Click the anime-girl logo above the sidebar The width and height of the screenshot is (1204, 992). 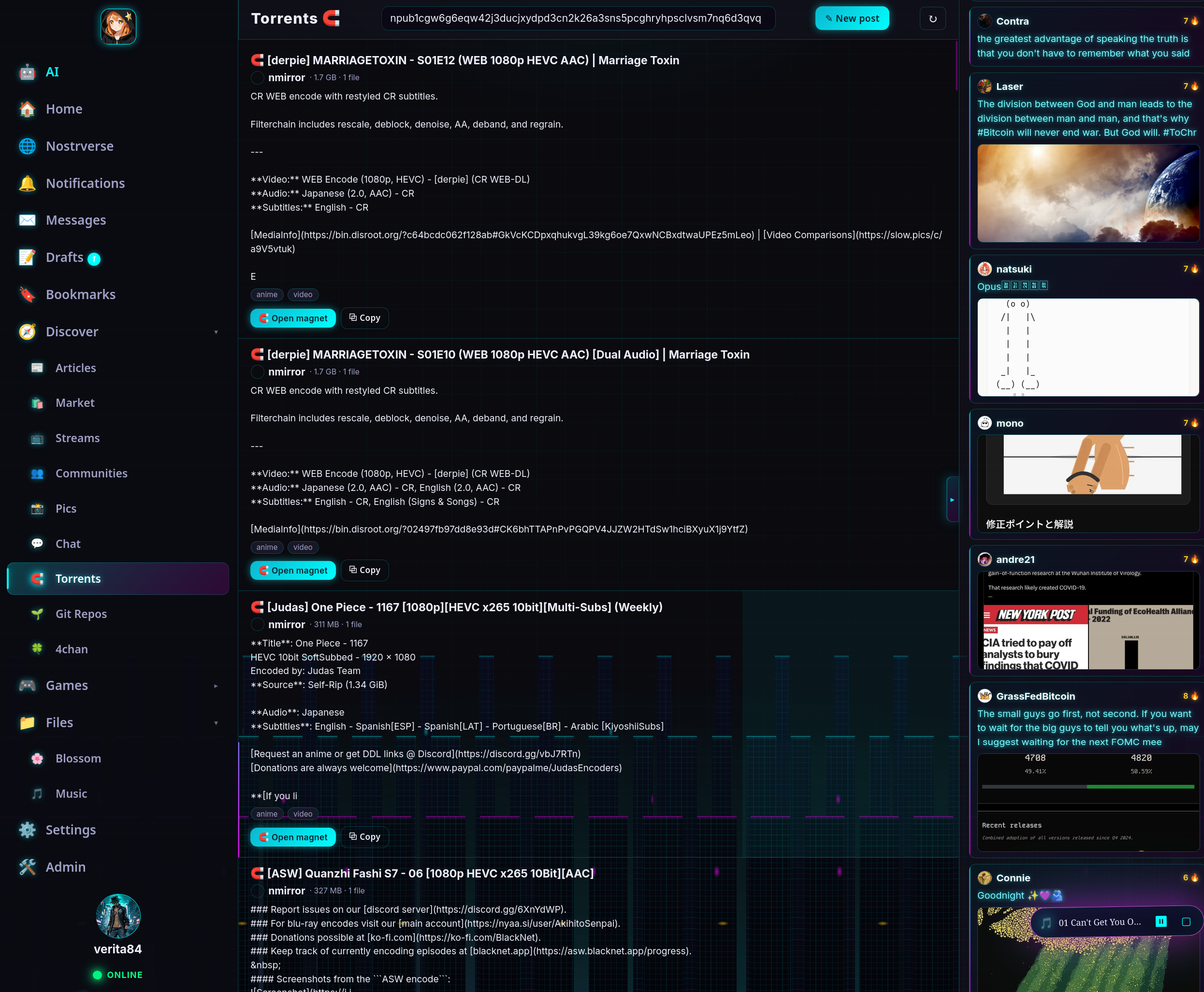click(118, 26)
